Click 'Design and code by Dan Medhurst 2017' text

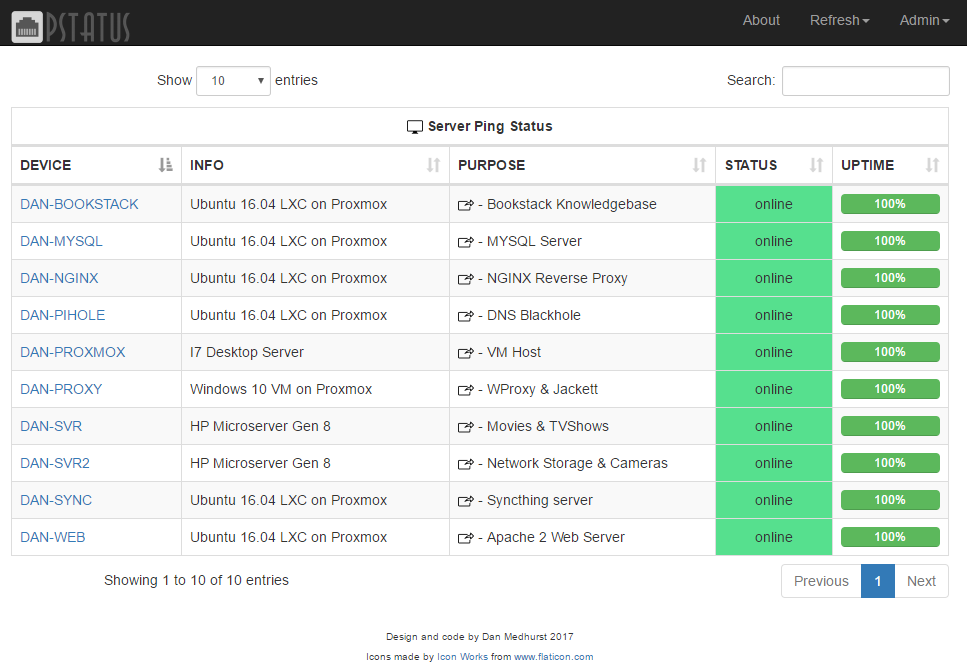[x=480, y=636]
